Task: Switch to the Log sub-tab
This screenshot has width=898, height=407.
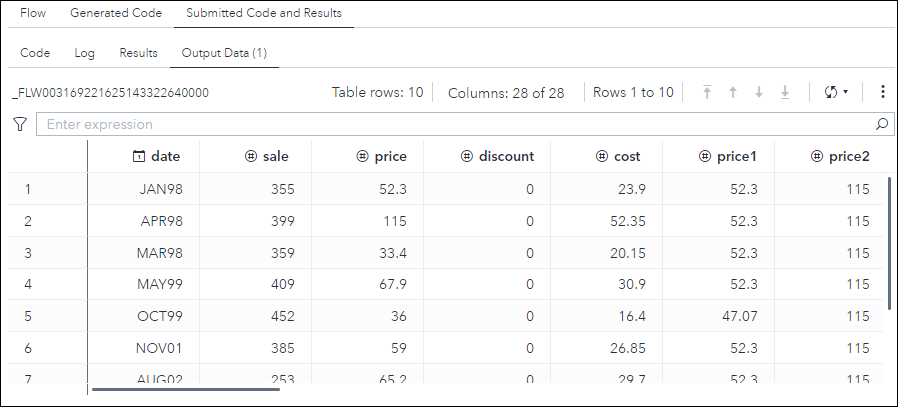Action: 85,52
